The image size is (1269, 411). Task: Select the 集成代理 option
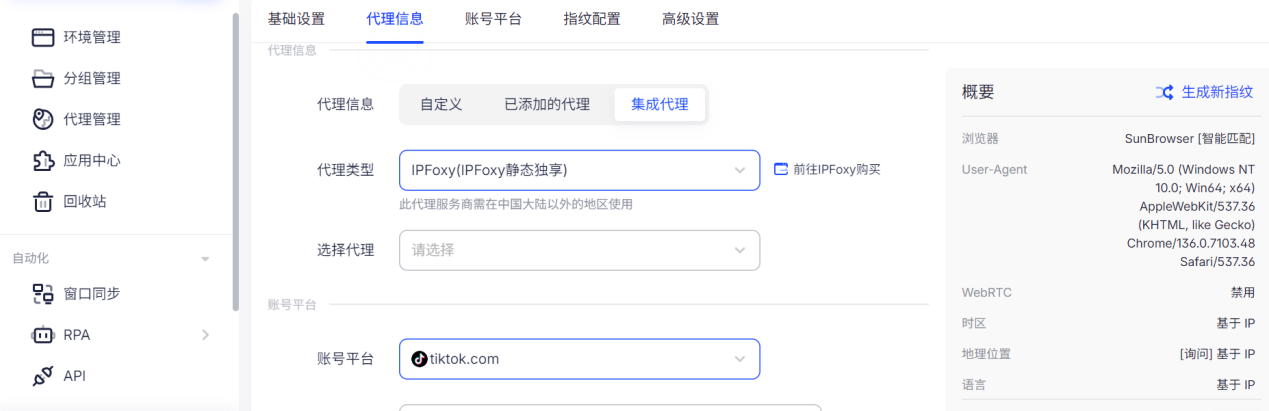(659, 104)
